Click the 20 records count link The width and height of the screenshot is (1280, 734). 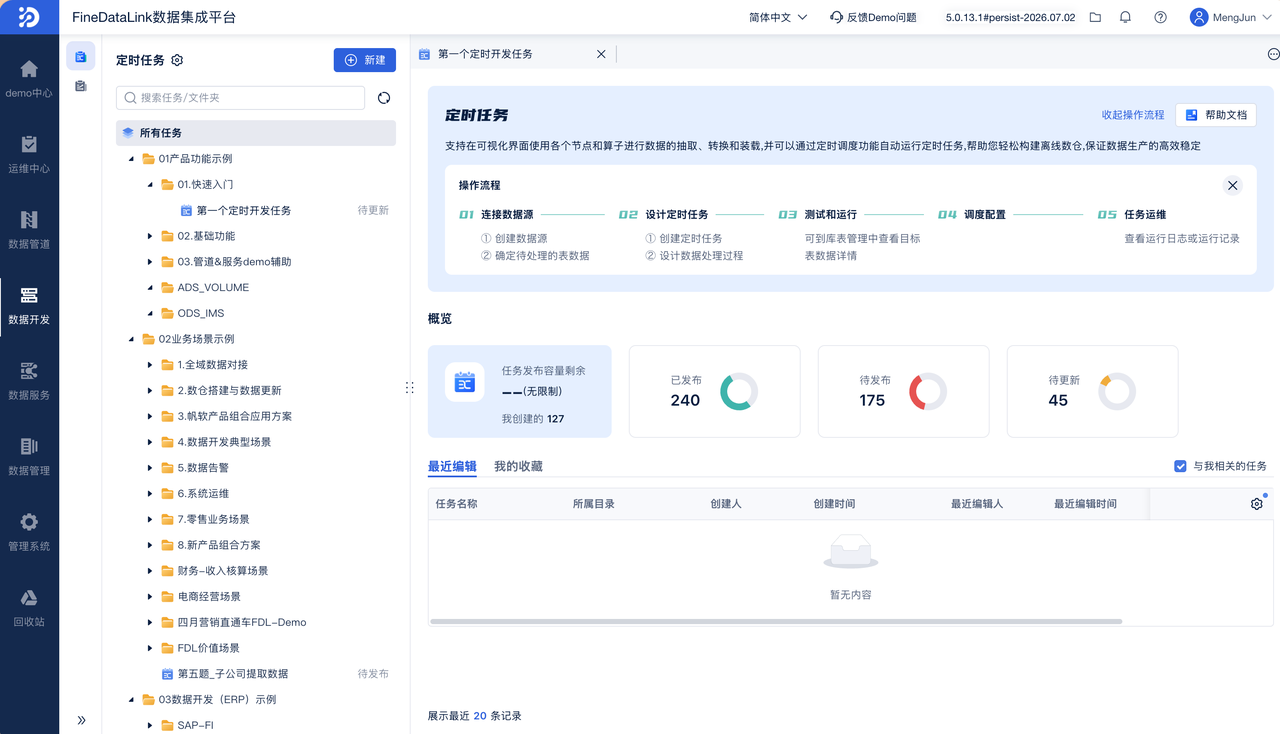click(x=480, y=716)
